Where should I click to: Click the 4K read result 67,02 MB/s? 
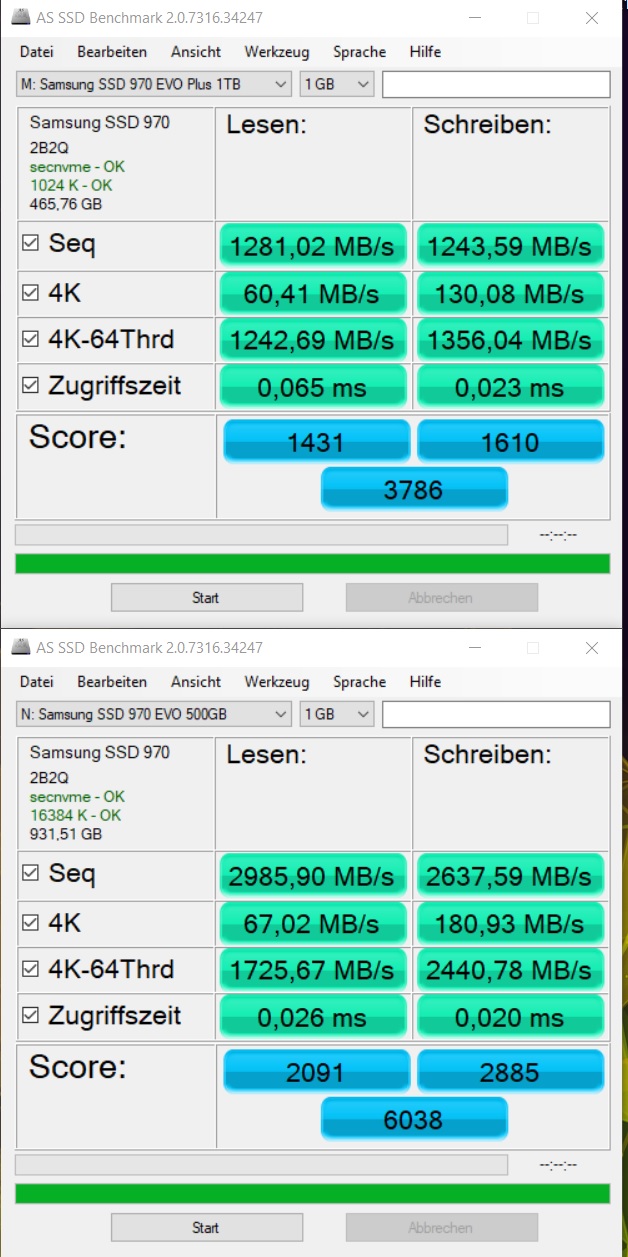coord(313,924)
